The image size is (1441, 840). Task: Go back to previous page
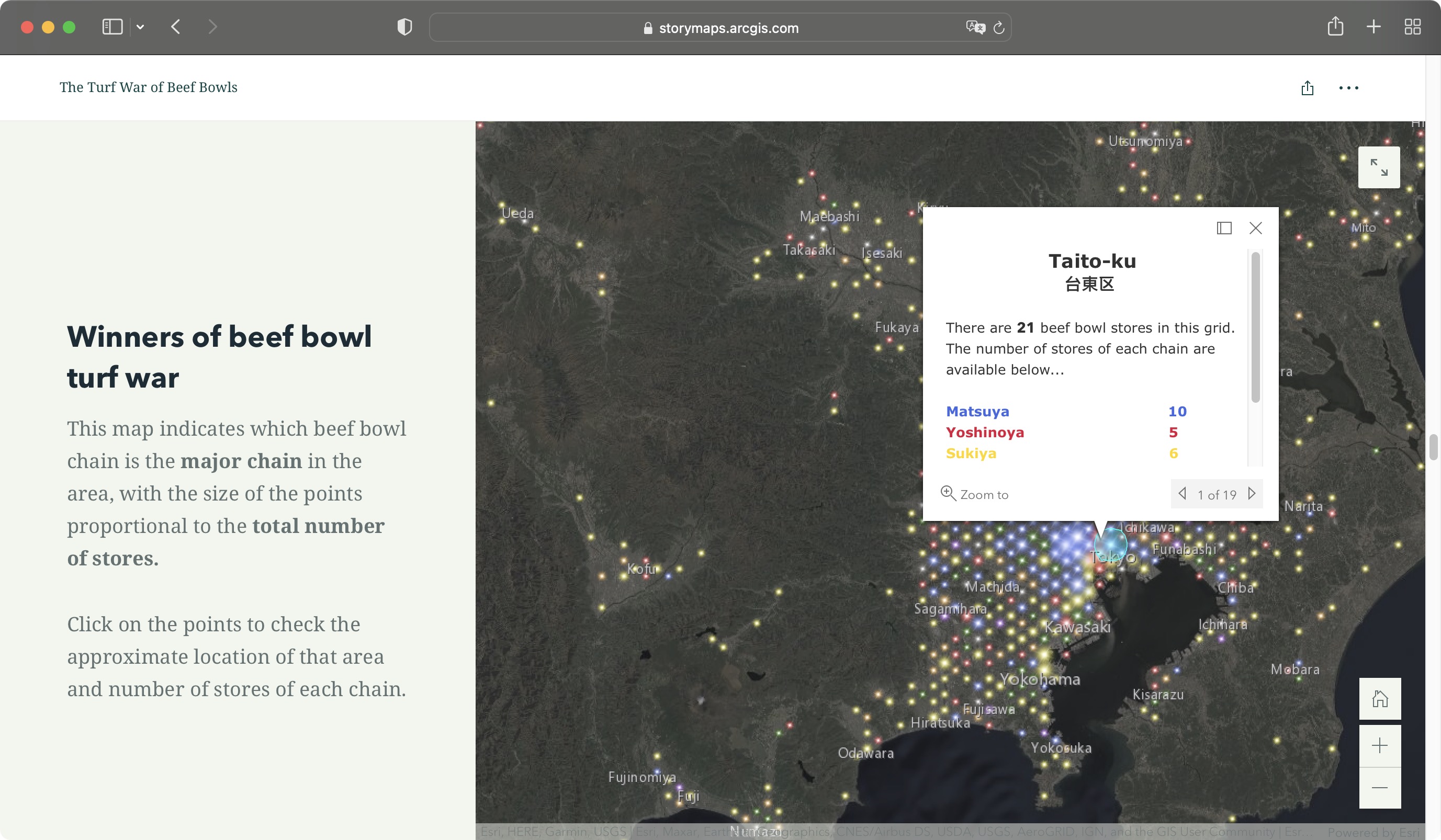[176, 27]
